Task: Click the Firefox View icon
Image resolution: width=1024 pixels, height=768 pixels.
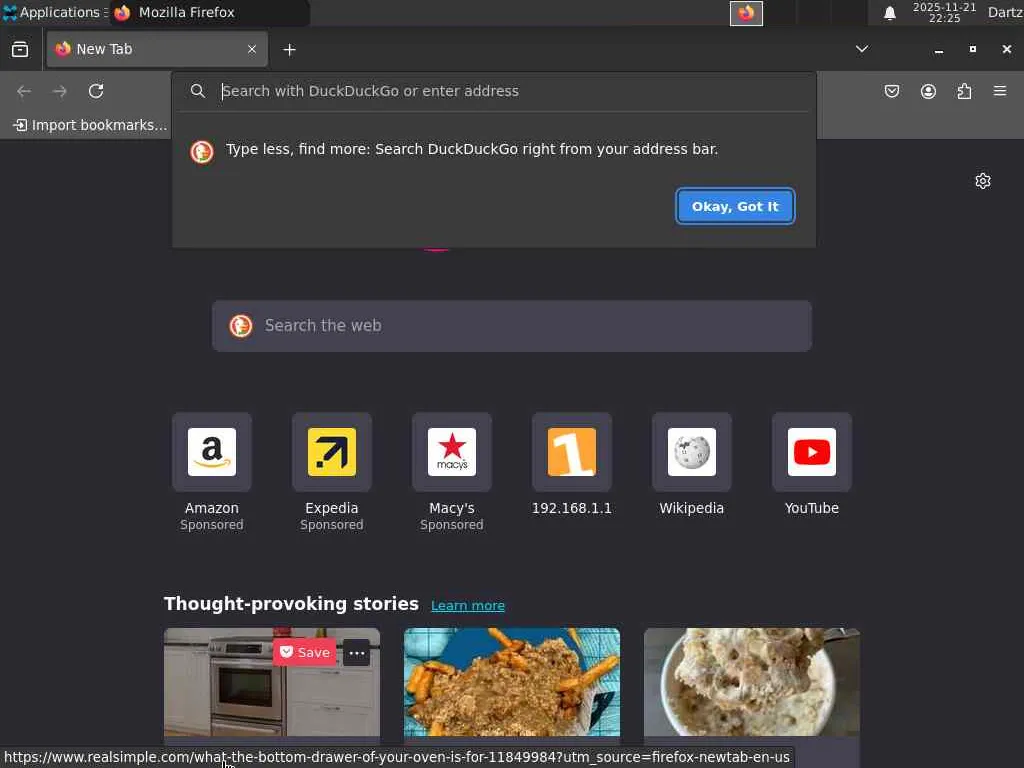Action: coord(20,50)
